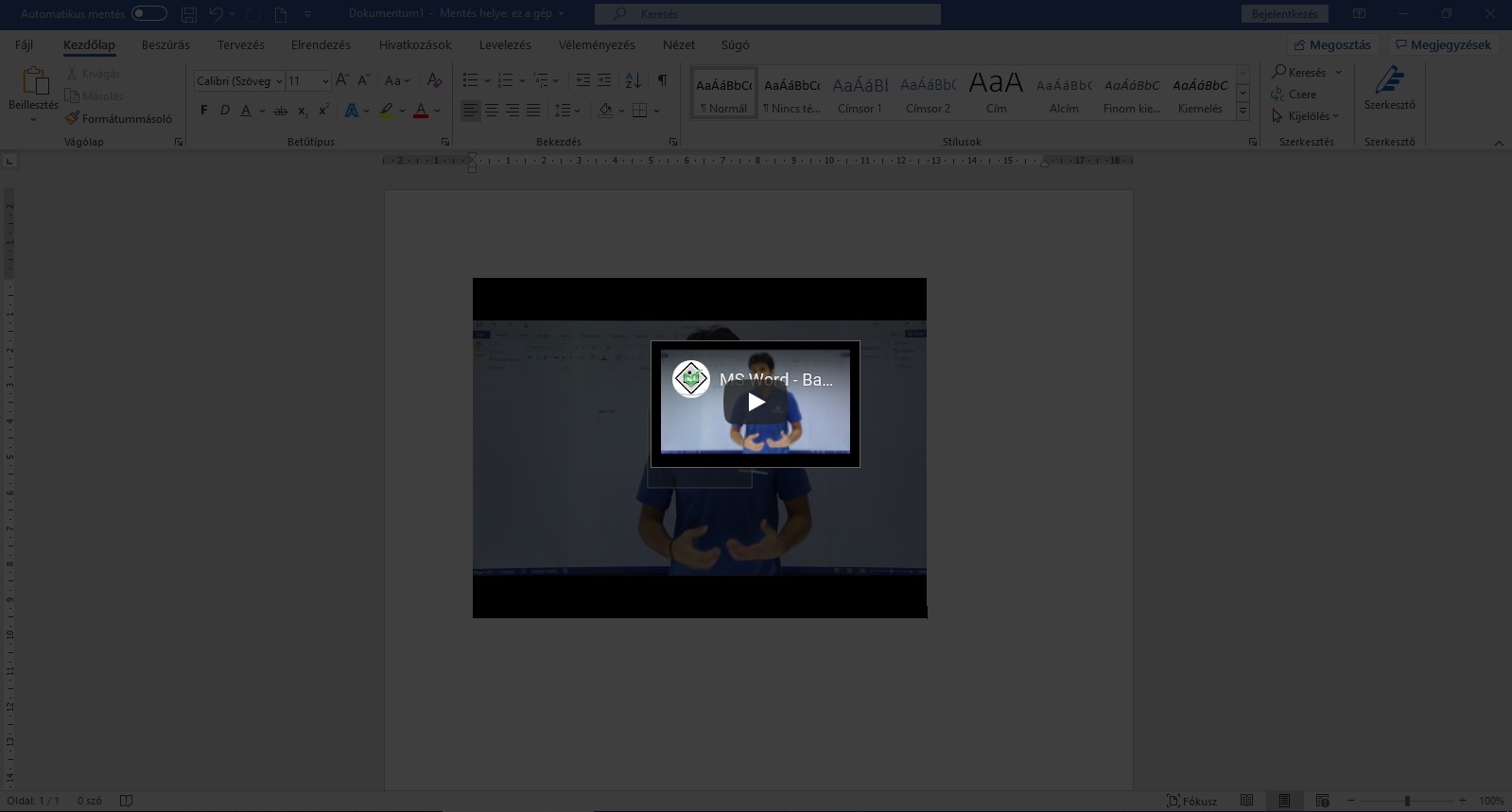Open the bullets list dropdown

[487, 80]
